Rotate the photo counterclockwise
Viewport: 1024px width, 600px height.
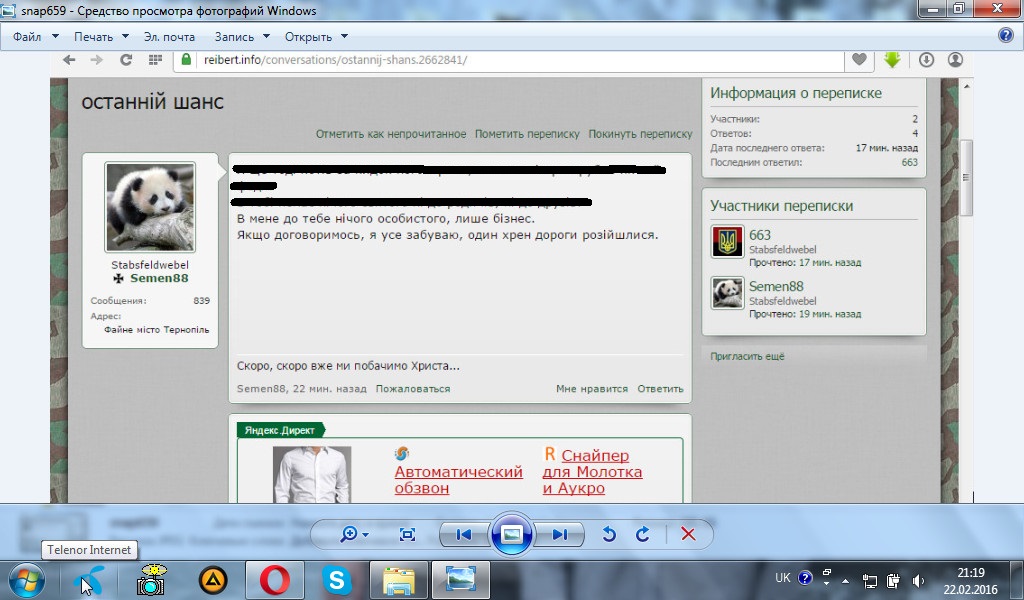(609, 535)
